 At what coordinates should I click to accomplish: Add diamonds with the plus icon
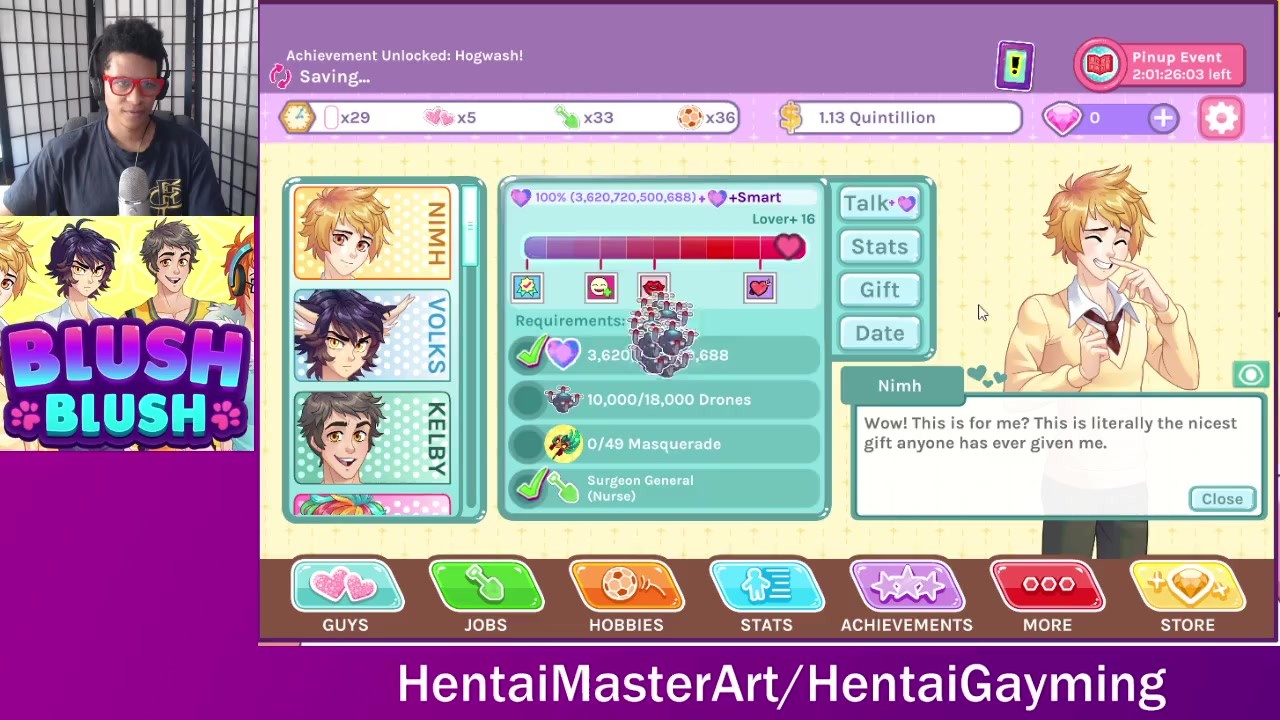pos(1163,118)
